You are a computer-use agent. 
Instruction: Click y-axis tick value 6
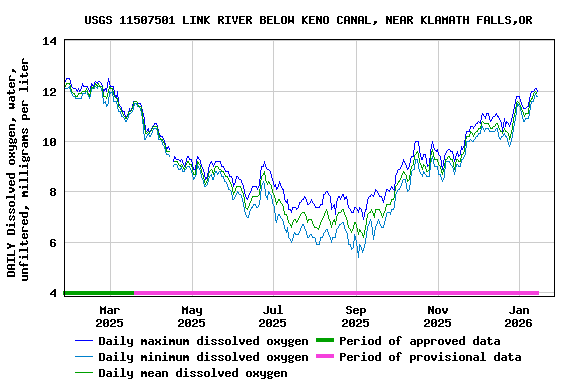[53, 243]
